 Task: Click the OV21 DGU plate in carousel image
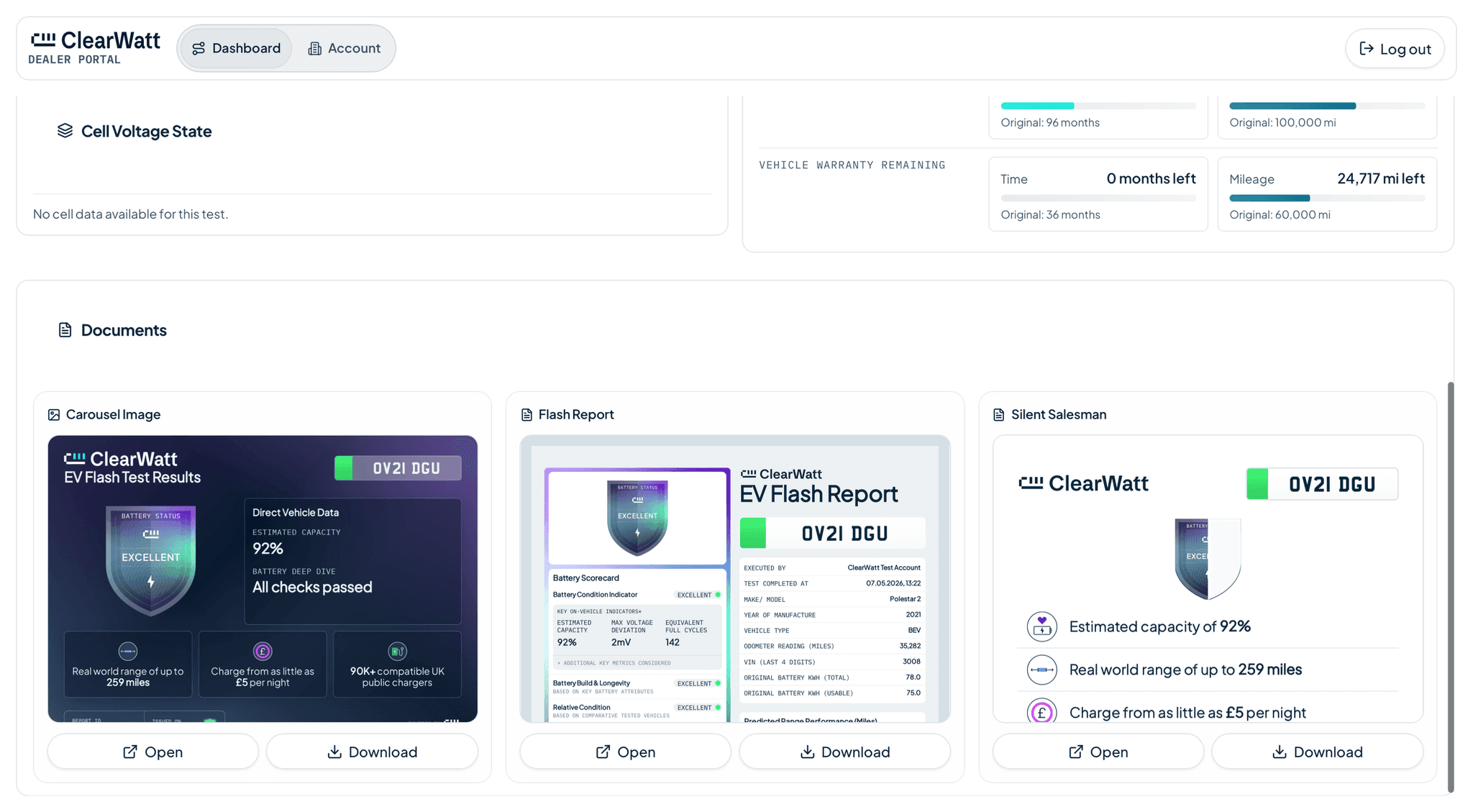point(398,468)
